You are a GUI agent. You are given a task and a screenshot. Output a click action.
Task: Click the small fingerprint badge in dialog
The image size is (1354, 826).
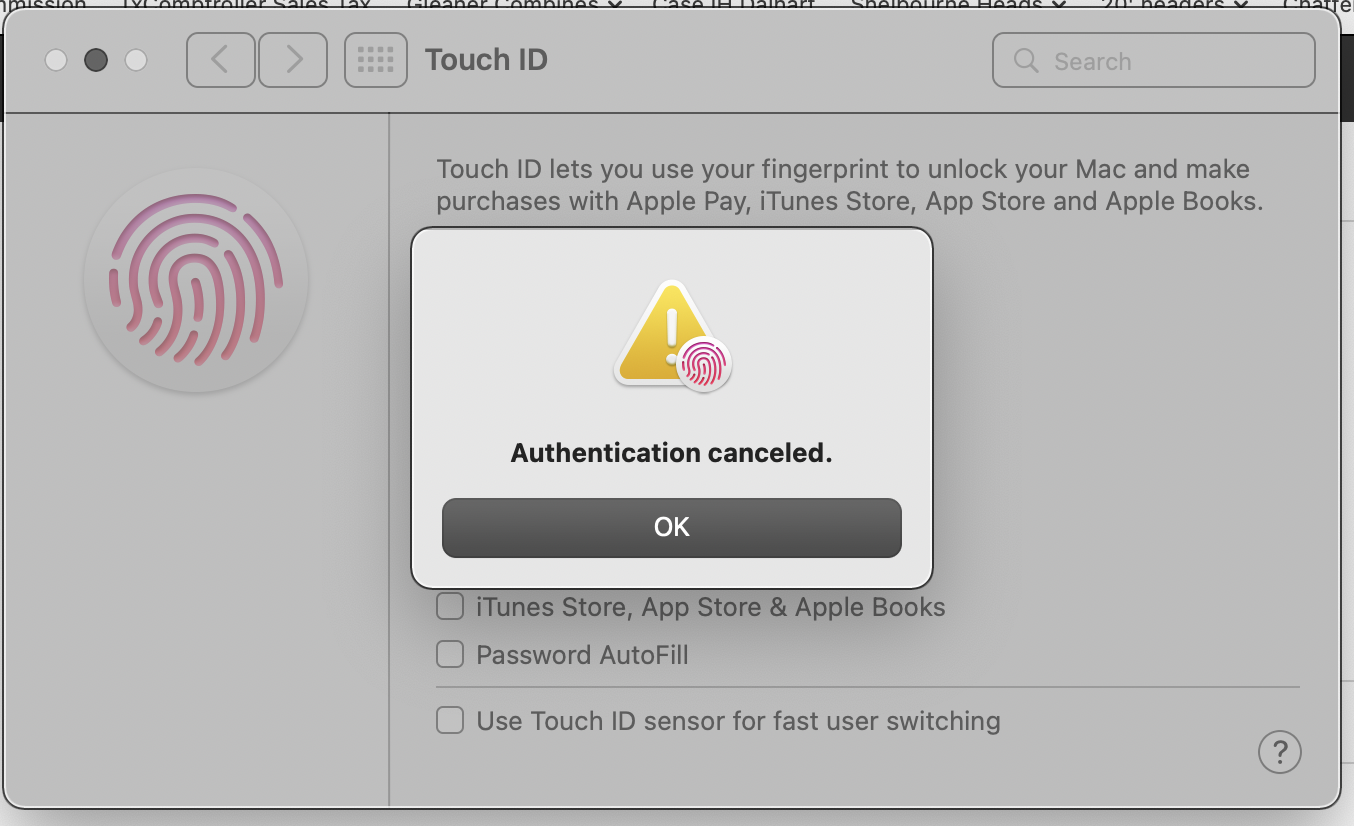pyautogui.click(x=704, y=364)
